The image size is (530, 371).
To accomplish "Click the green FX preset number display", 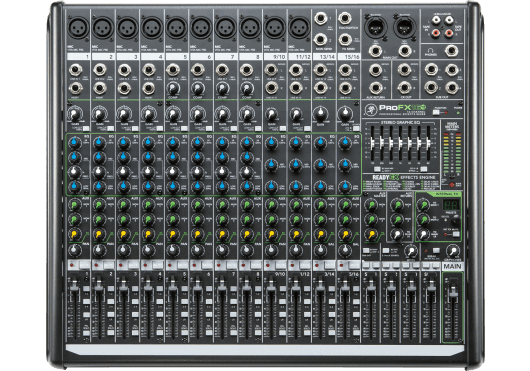I will coord(451,205).
